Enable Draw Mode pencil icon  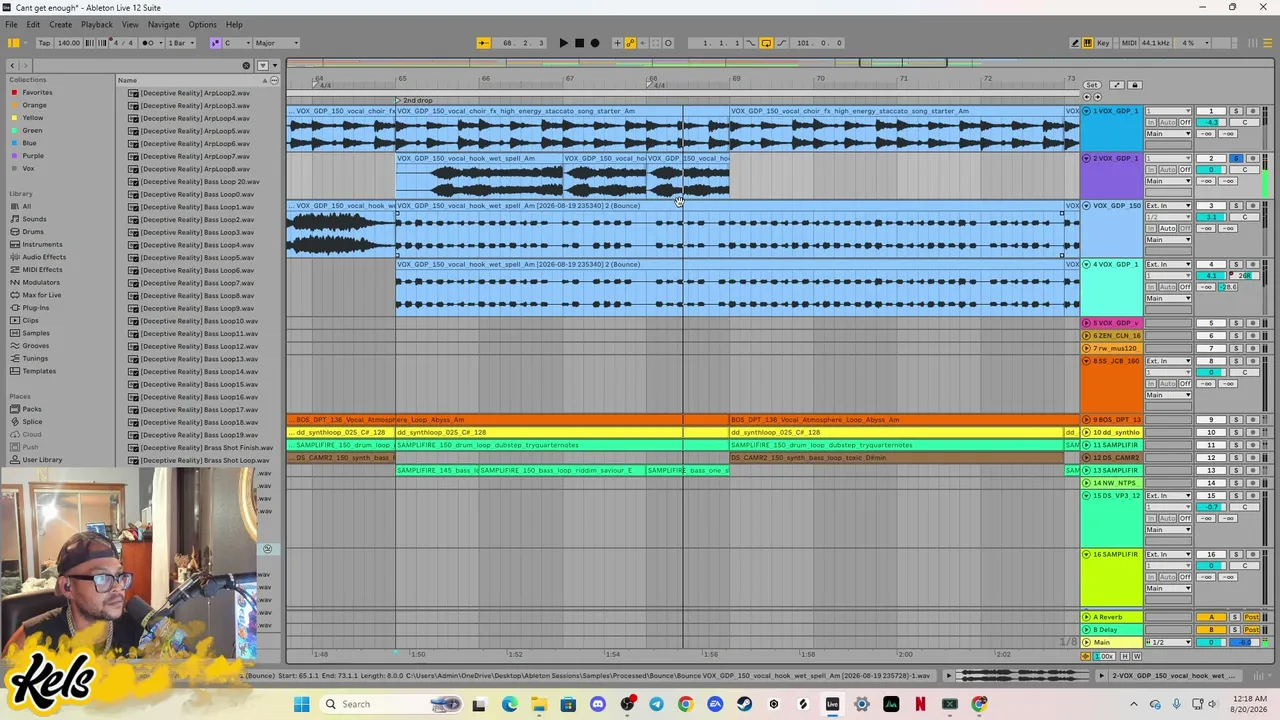[1075, 43]
